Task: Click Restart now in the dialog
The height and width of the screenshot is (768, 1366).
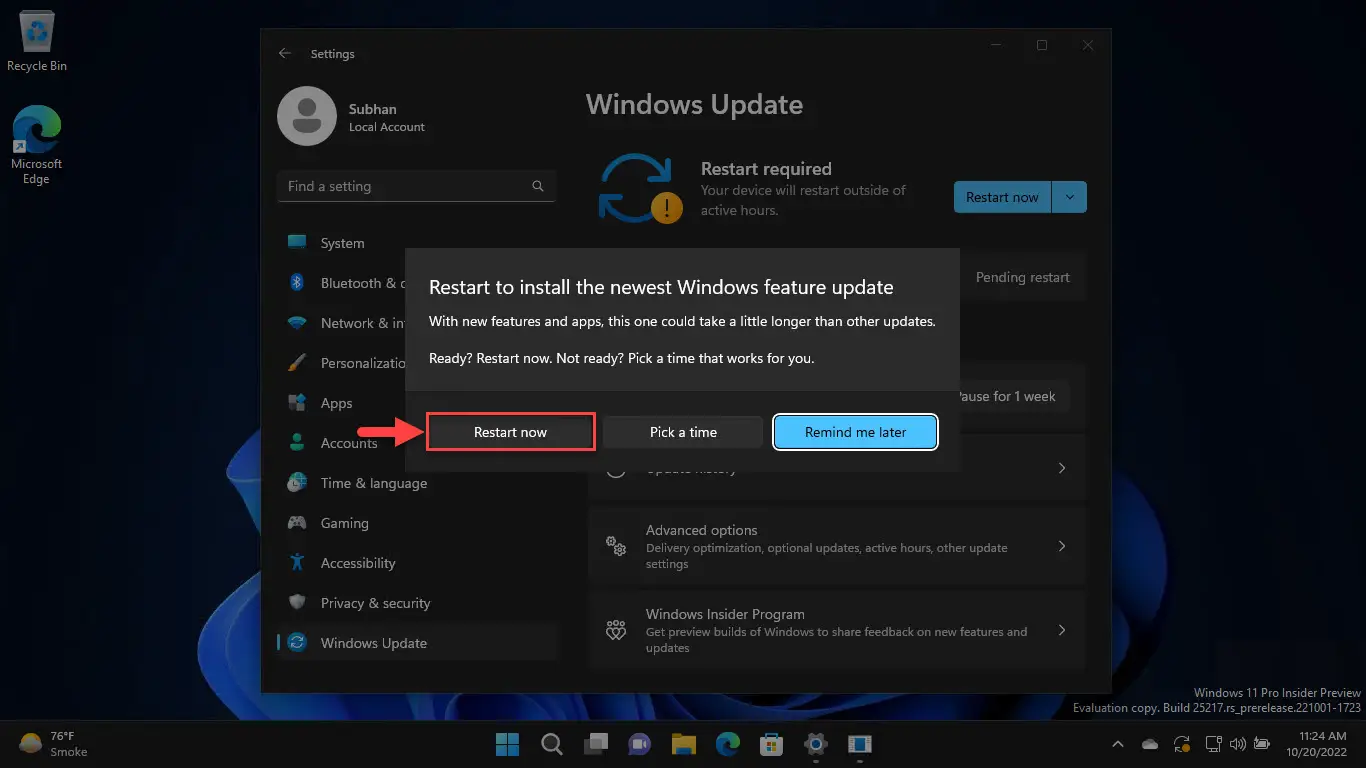Action: pyautogui.click(x=511, y=432)
